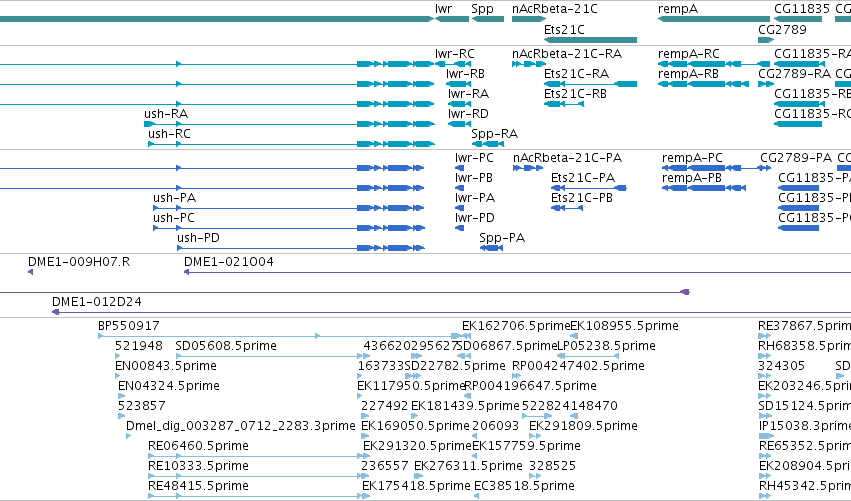Select the lwr-RA transcript label
The image size is (851, 501).
[468, 94]
